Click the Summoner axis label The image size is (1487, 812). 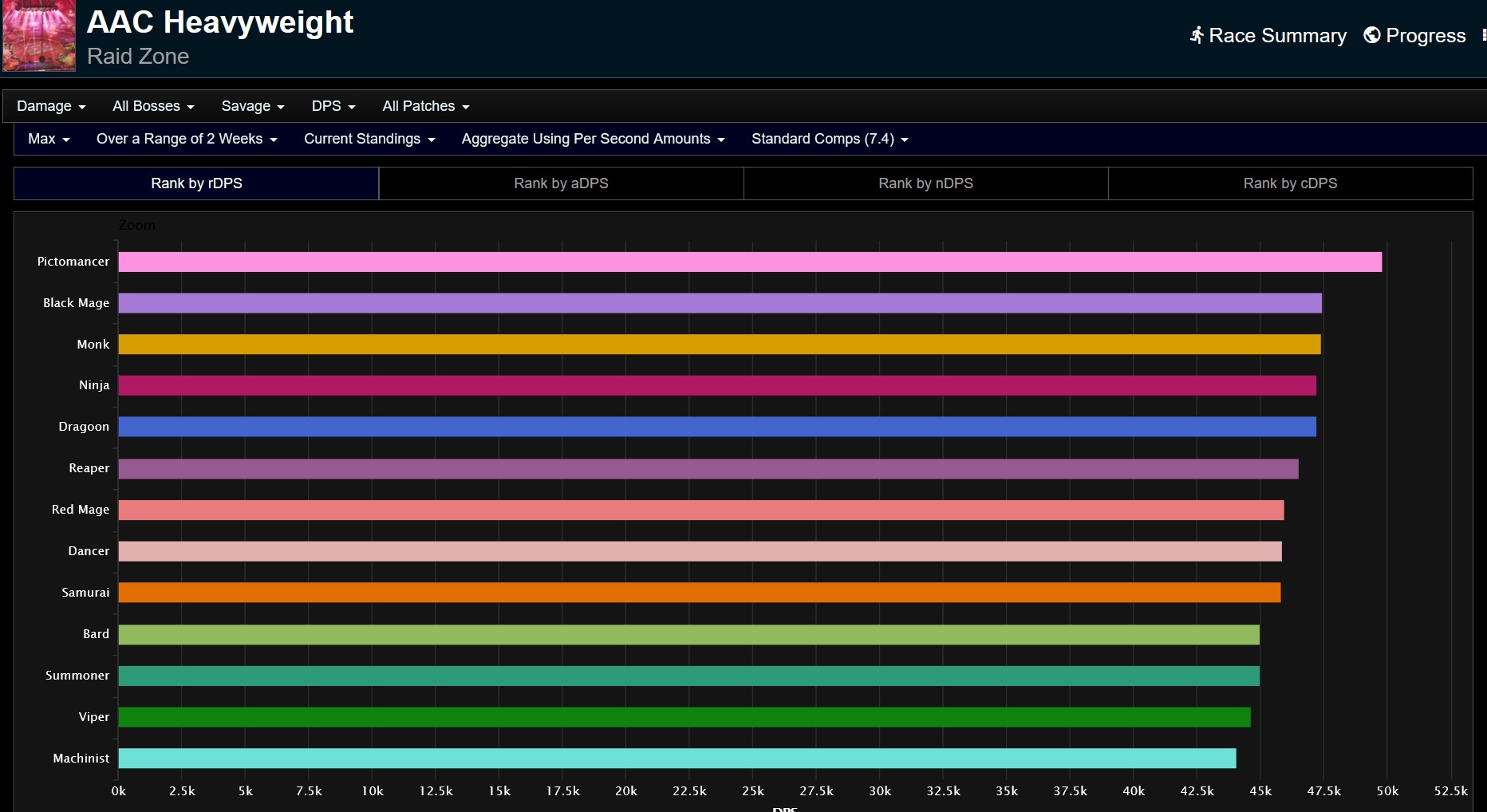coord(77,676)
